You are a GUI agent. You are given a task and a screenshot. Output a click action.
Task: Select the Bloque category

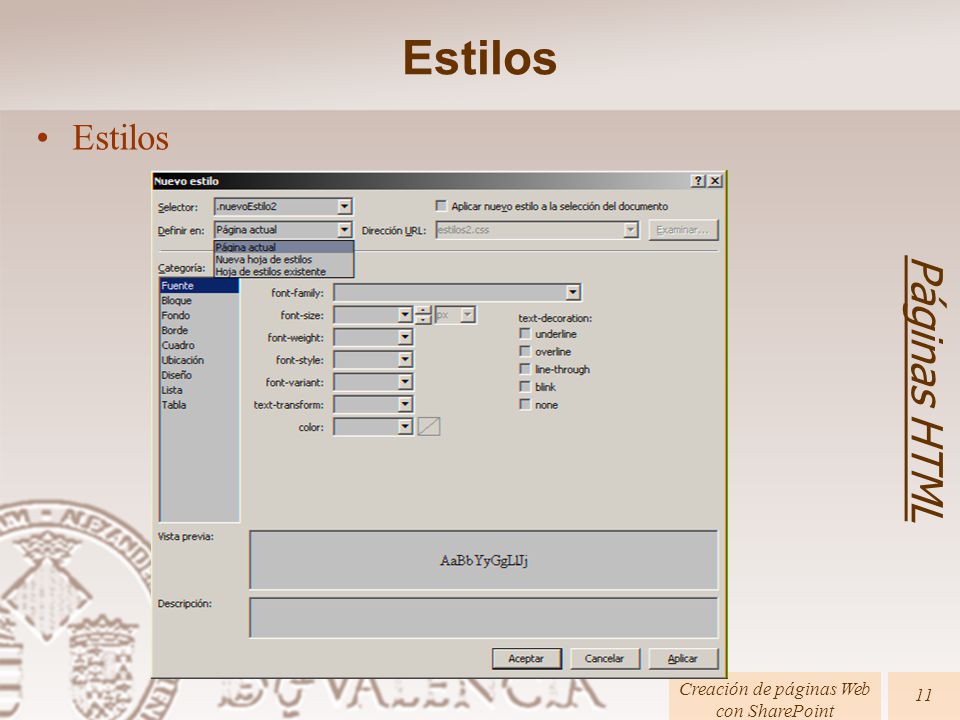tap(199, 301)
